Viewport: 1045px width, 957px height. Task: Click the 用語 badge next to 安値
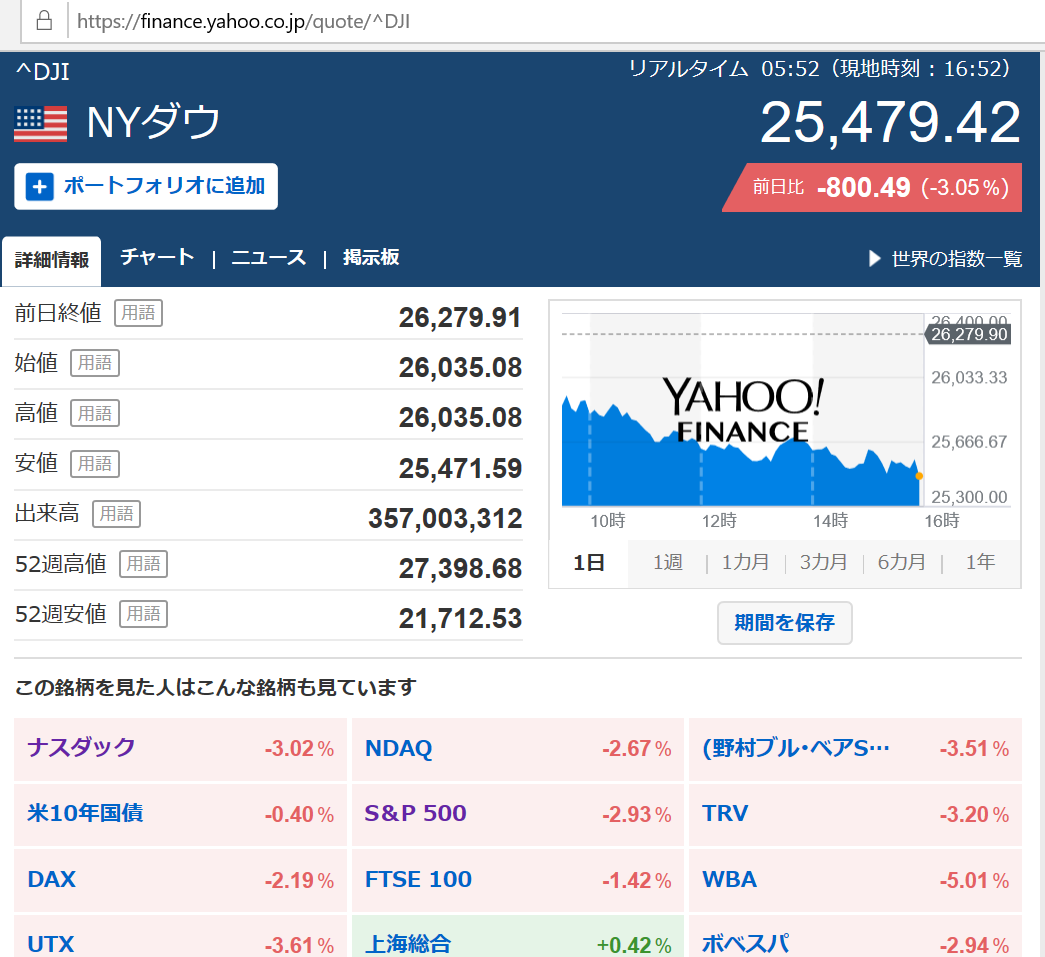click(x=95, y=463)
